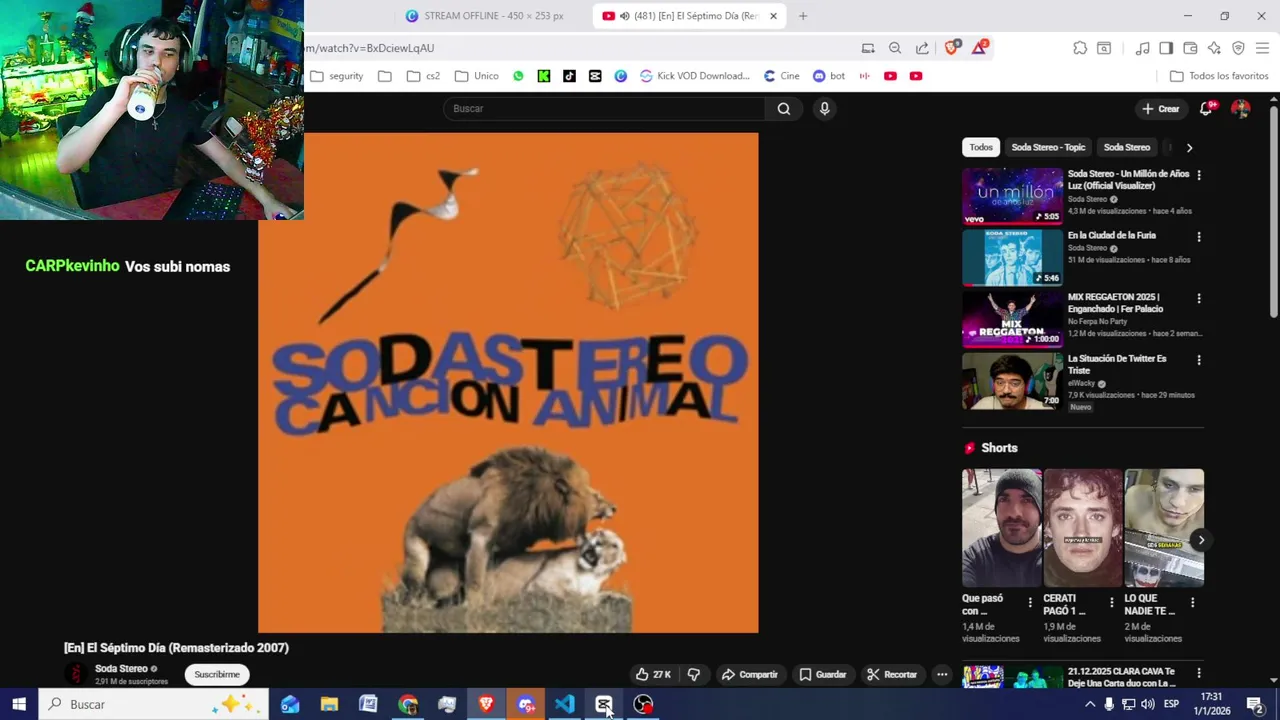Open browser extensions puzzle icon
This screenshot has width=1280, height=720.
tap(1080, 48)
